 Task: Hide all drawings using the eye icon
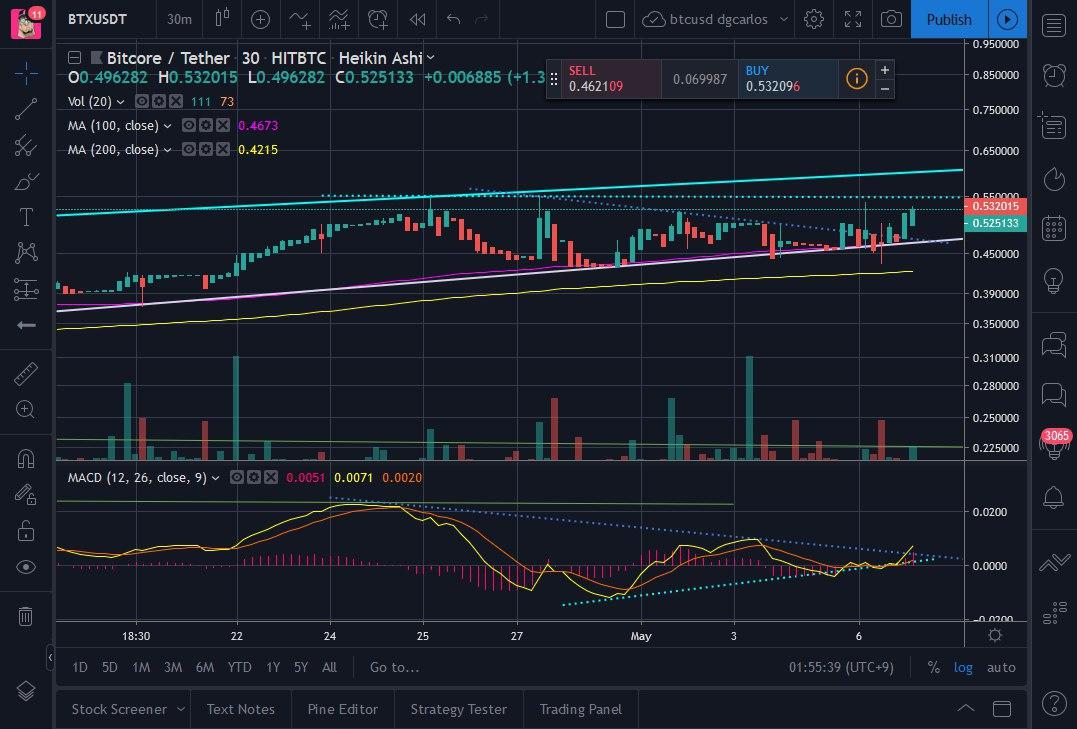[27, 567]
